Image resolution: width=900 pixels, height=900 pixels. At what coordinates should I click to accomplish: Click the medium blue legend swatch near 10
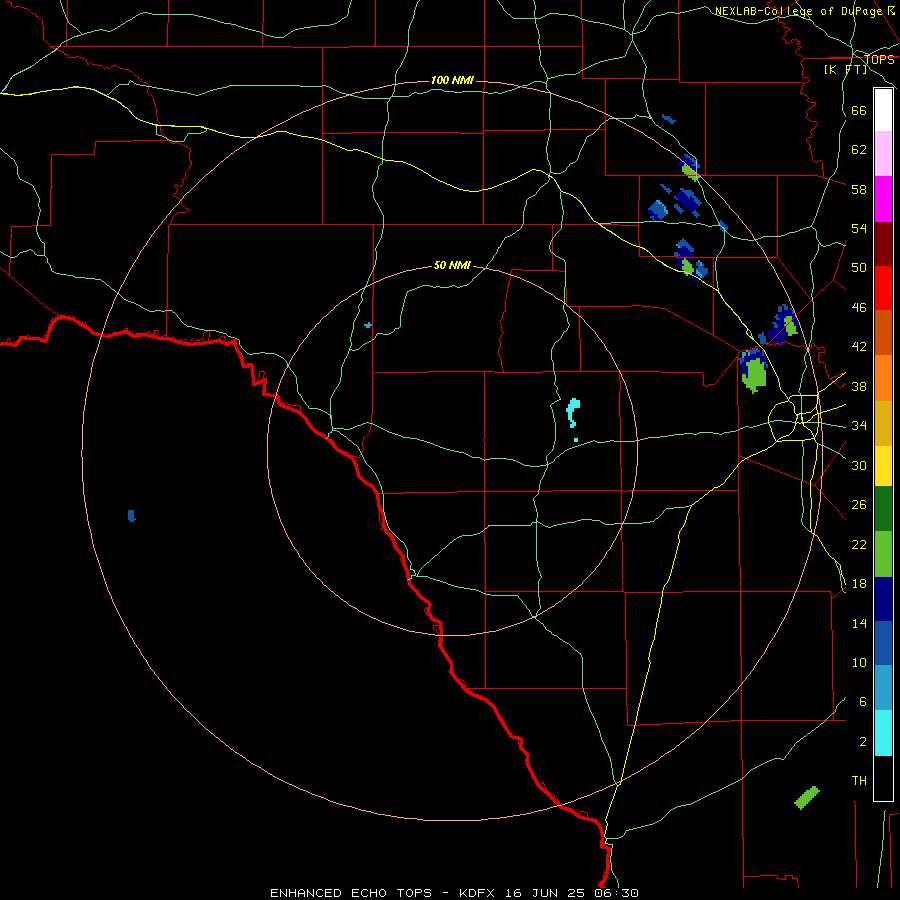click(x=883, y=643)
